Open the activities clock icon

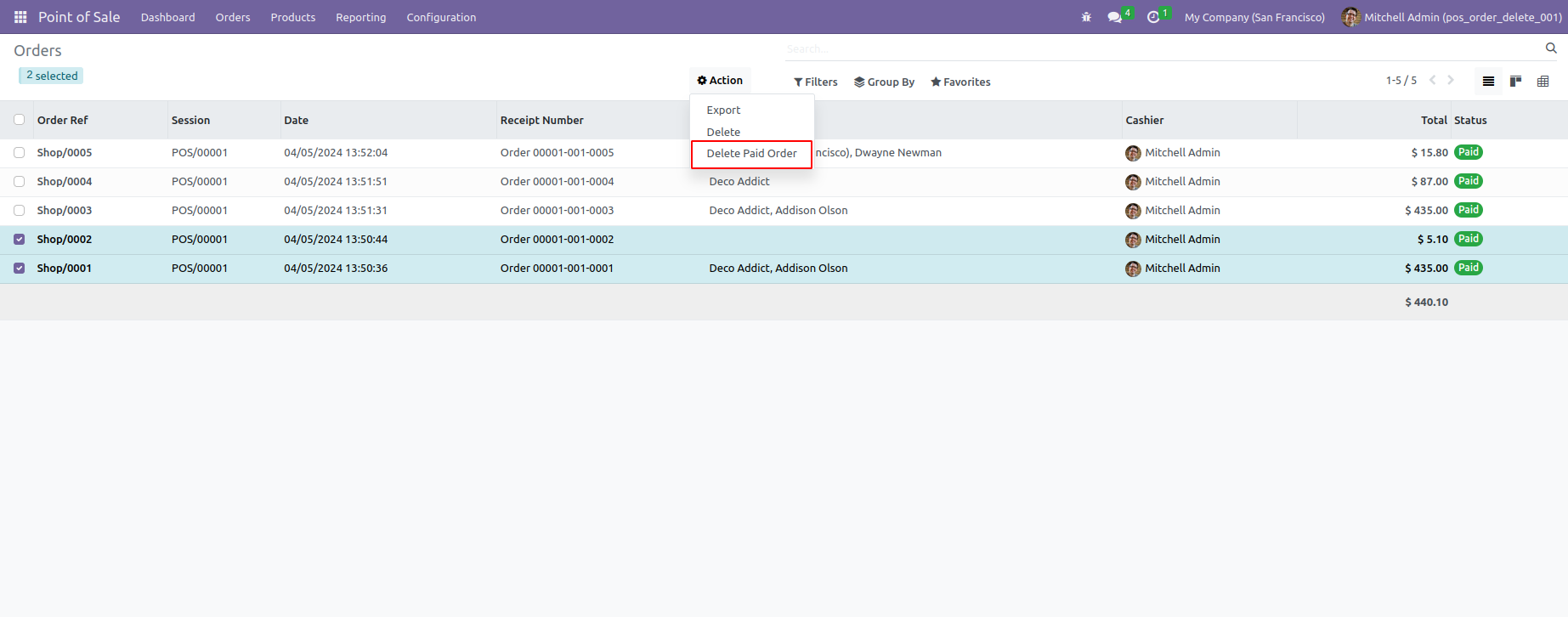pos(1153,17)
